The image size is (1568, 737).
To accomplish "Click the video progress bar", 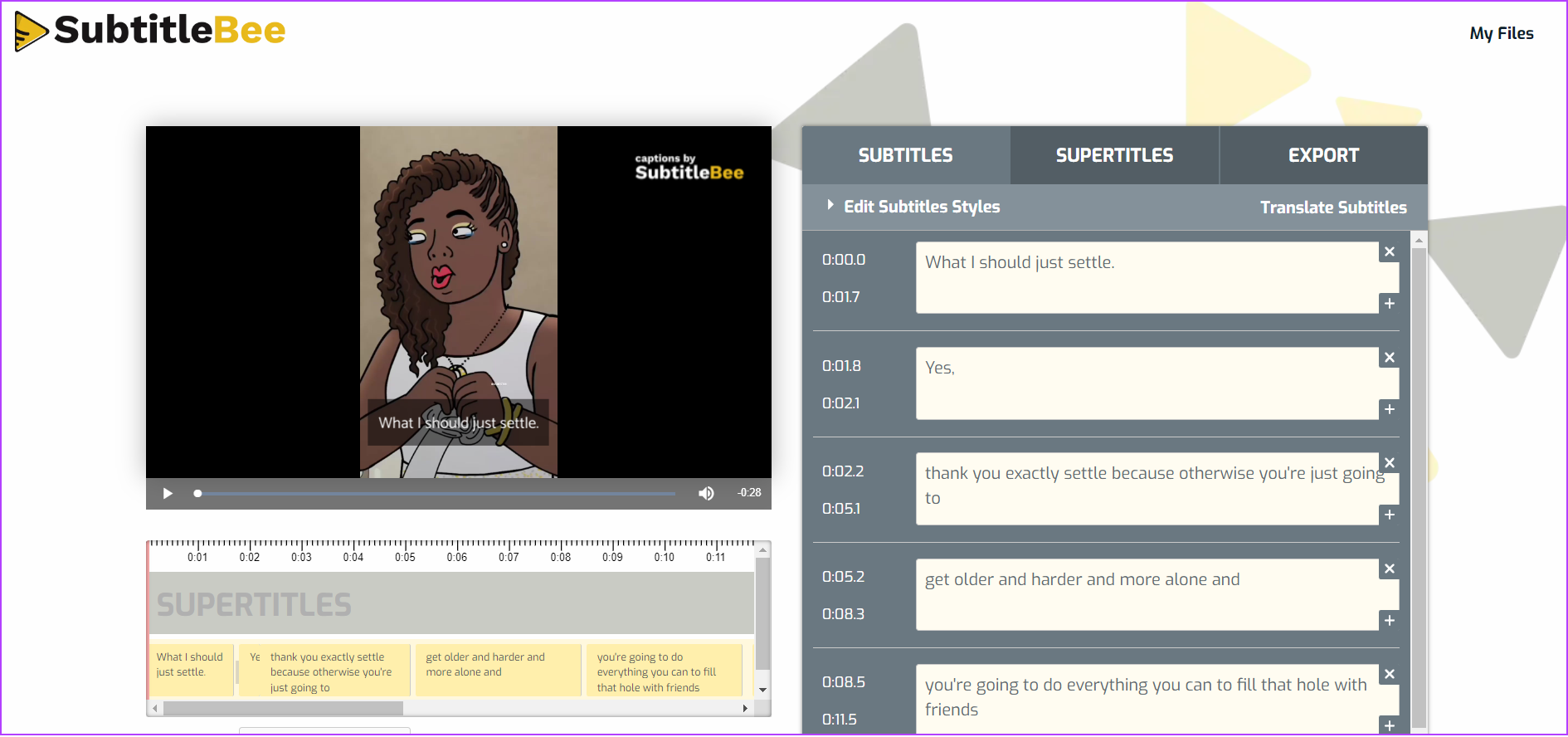I will (x=436, y=494).
